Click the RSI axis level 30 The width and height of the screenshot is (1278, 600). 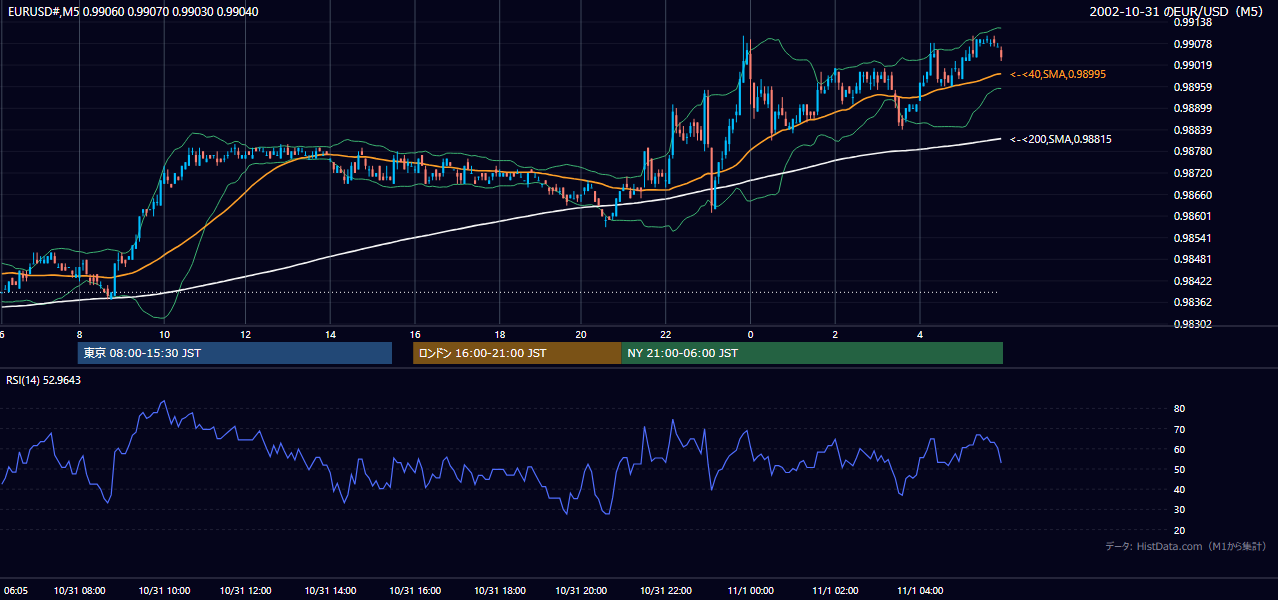click(x=1179, y=509)
